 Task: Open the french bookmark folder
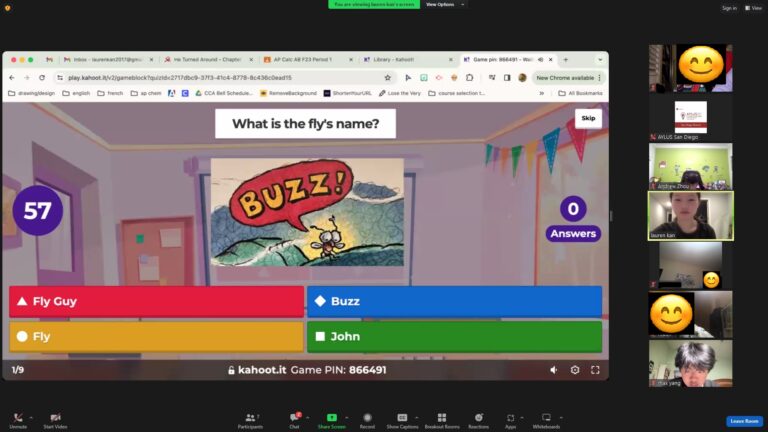110,93
